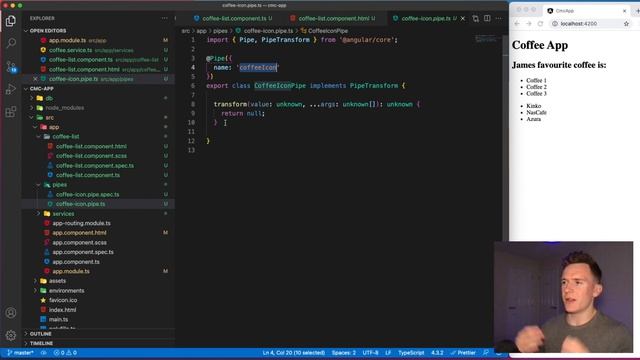This screenshot has height=360, width=640.
Task: Click the 4.3.2 TypeScript version
Action: [437, 353]
